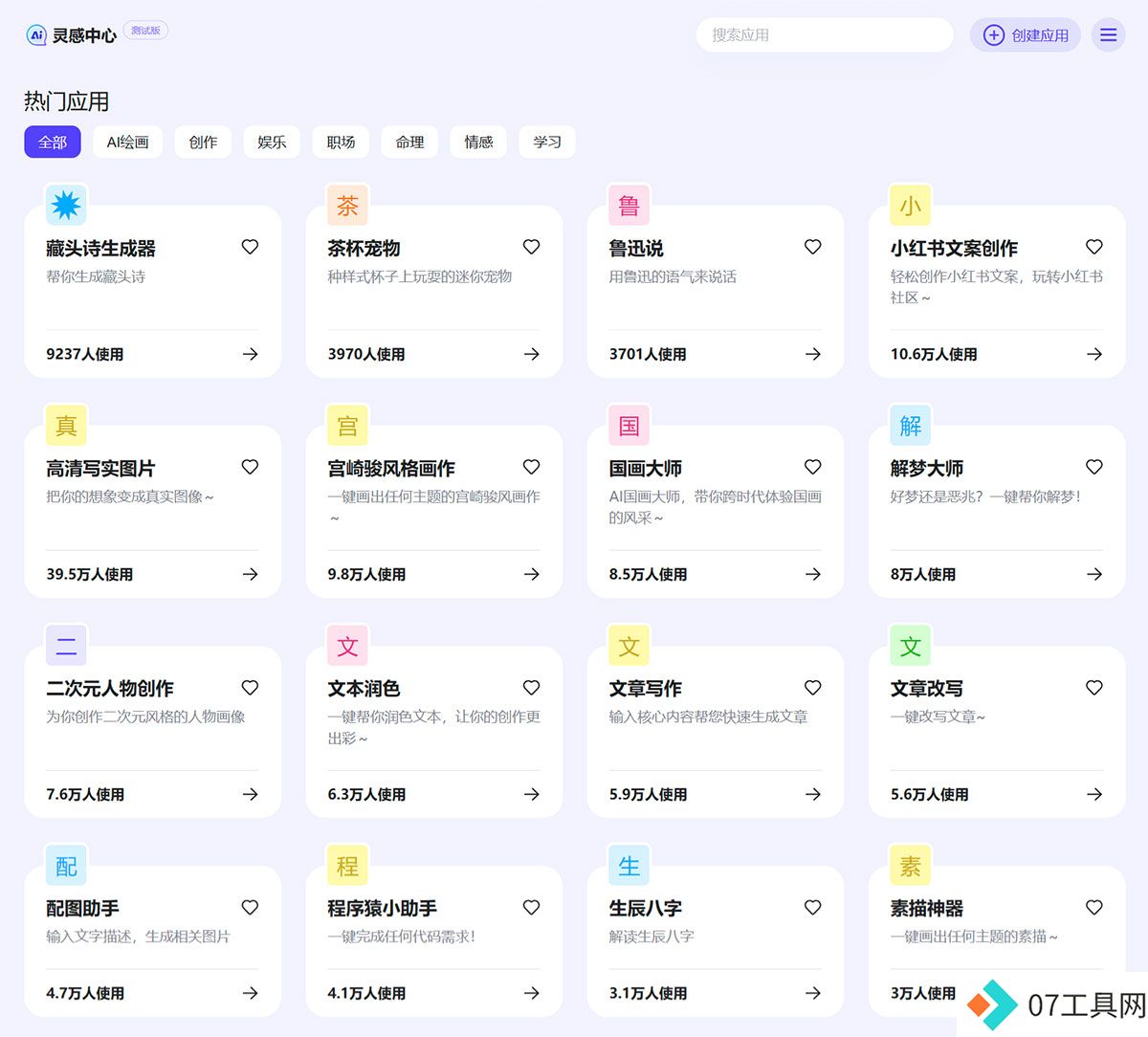1148x1037 pixels.
Task: Click the 文章写作 yellow 文 icon
Action: tap(629, 646)
